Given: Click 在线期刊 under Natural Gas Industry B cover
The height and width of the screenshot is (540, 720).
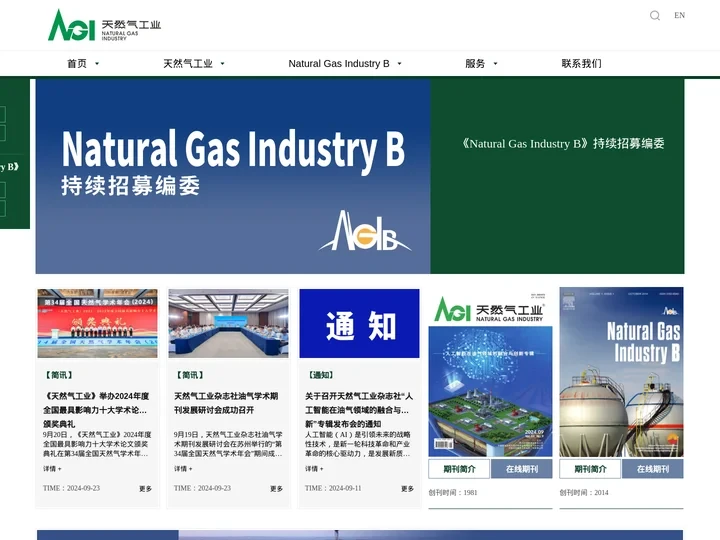Looking at the screenshot, I should [x=652, y=469].
